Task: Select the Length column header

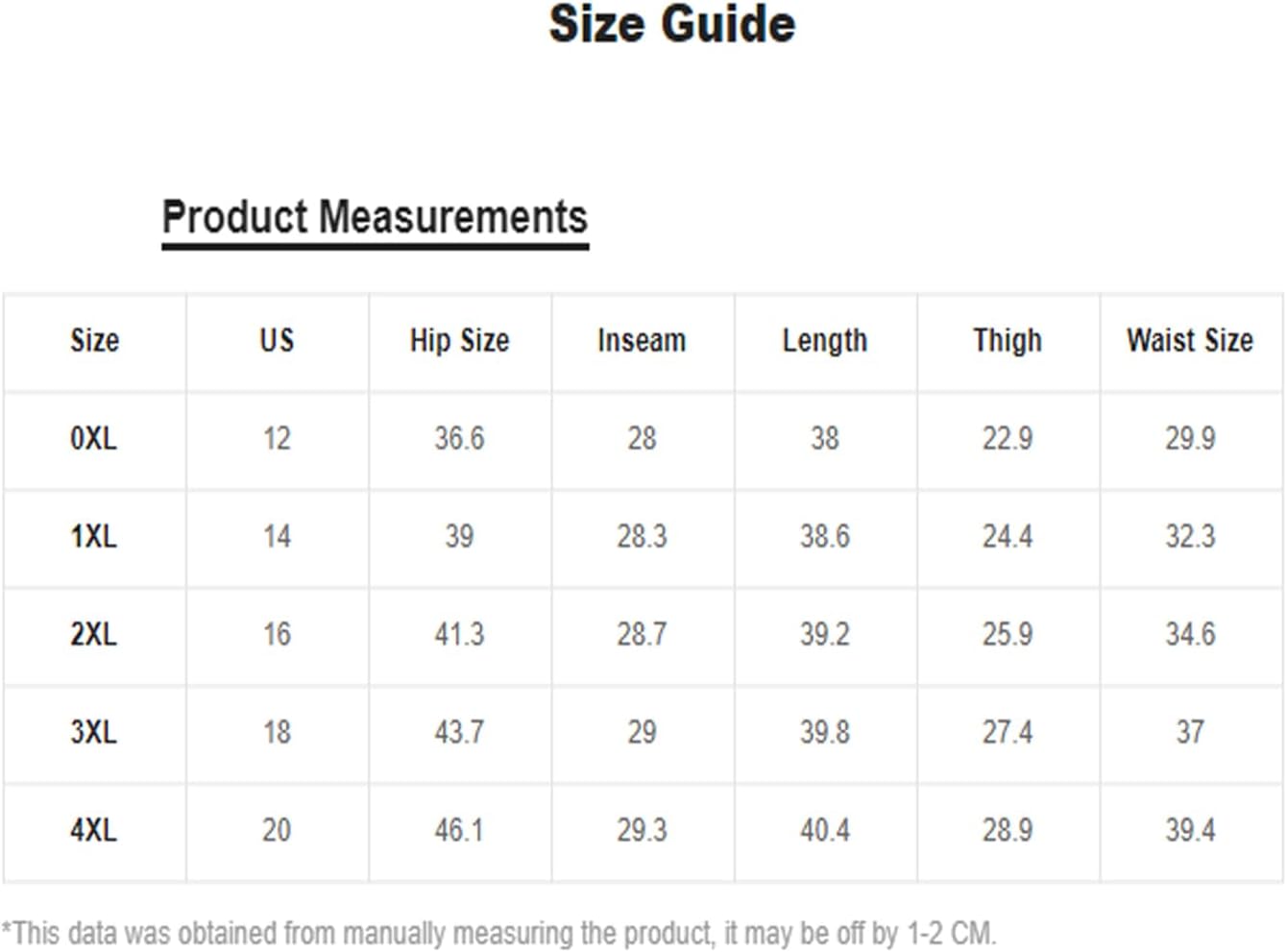Action: (825, 340)
